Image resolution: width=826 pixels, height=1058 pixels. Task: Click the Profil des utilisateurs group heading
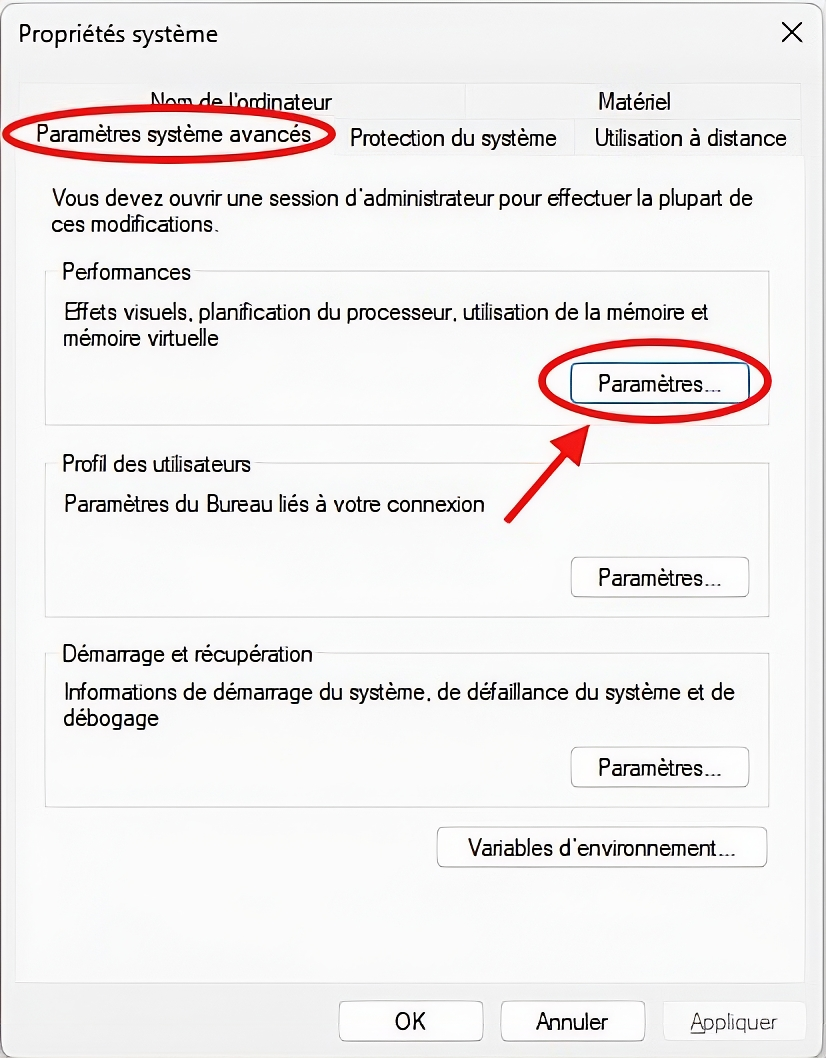[156, 464]
